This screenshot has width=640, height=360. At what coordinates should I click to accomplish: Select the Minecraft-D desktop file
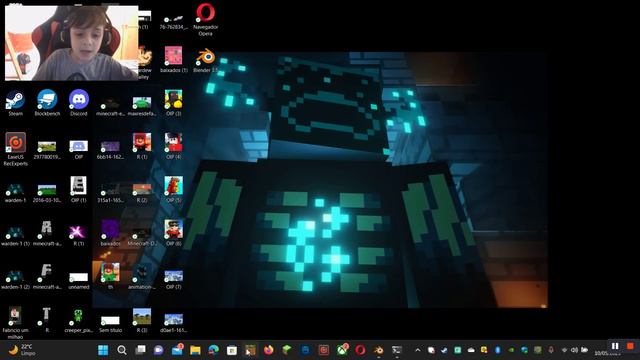(142, 236)
